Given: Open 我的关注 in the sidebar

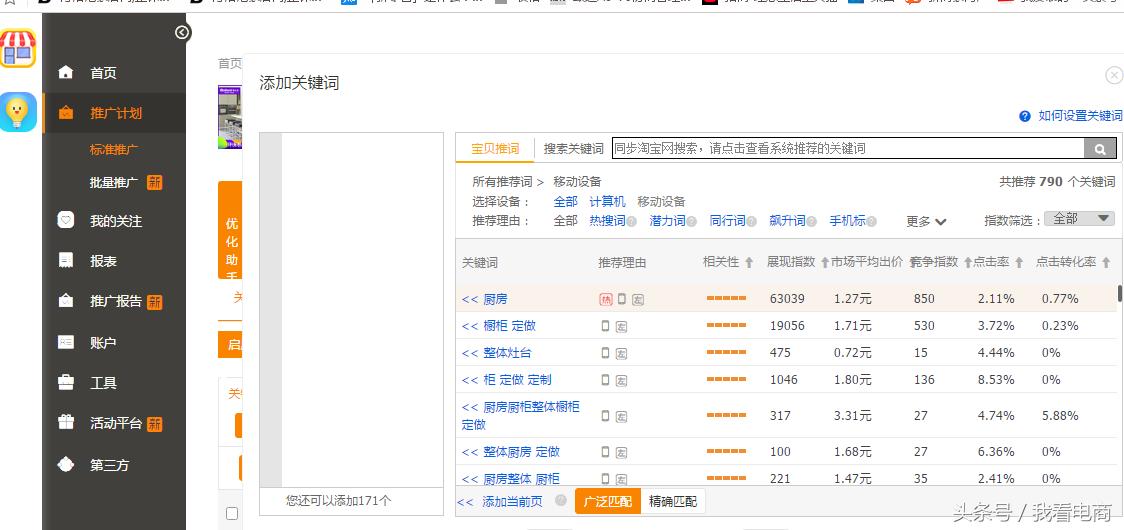Looking at the screenshot, I should [x=115, y=221].
